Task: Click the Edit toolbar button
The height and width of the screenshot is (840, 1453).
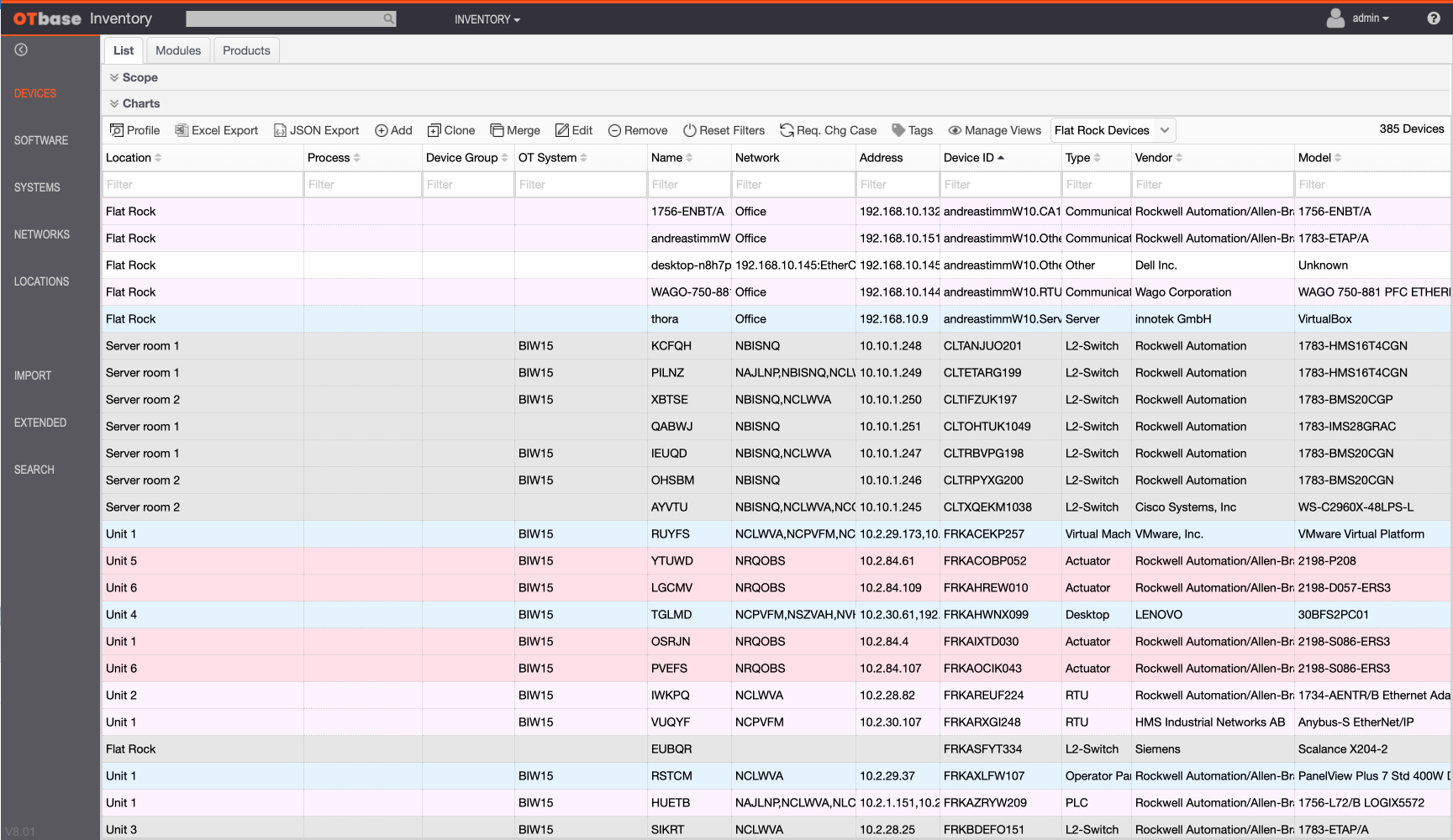Action: [x=574, y=130]
